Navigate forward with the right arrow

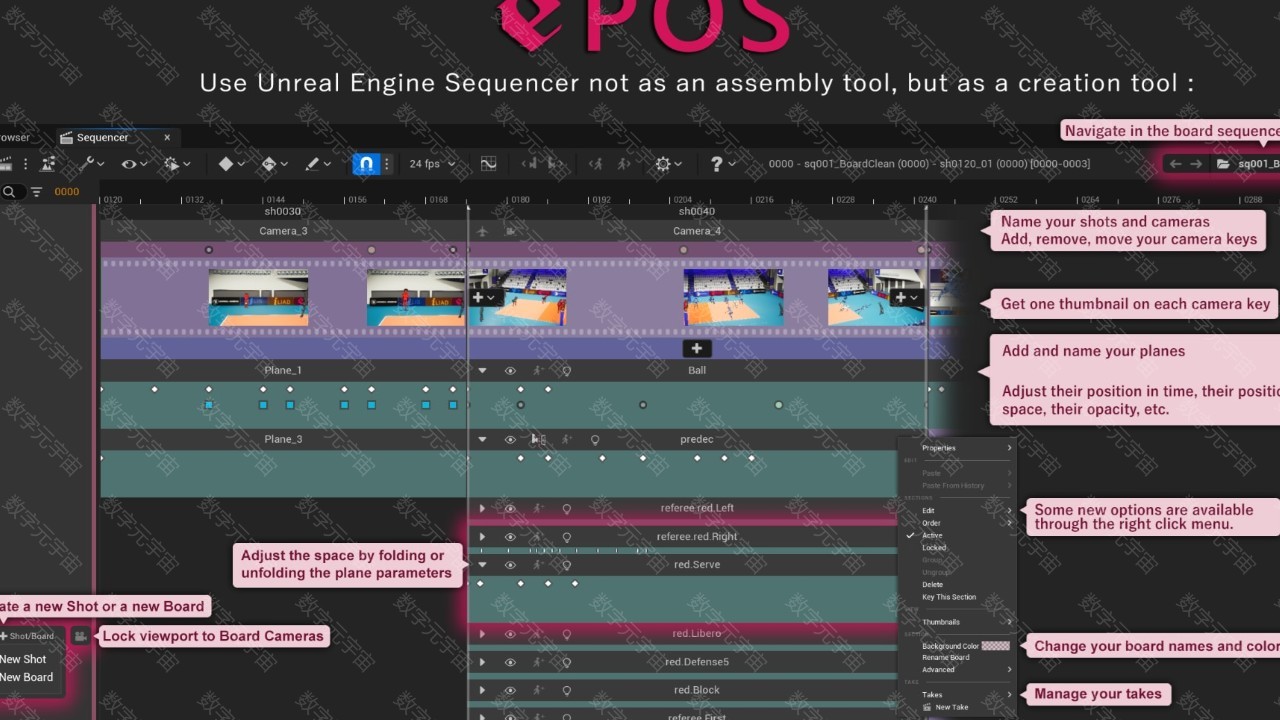click(x=1196, y=164)
